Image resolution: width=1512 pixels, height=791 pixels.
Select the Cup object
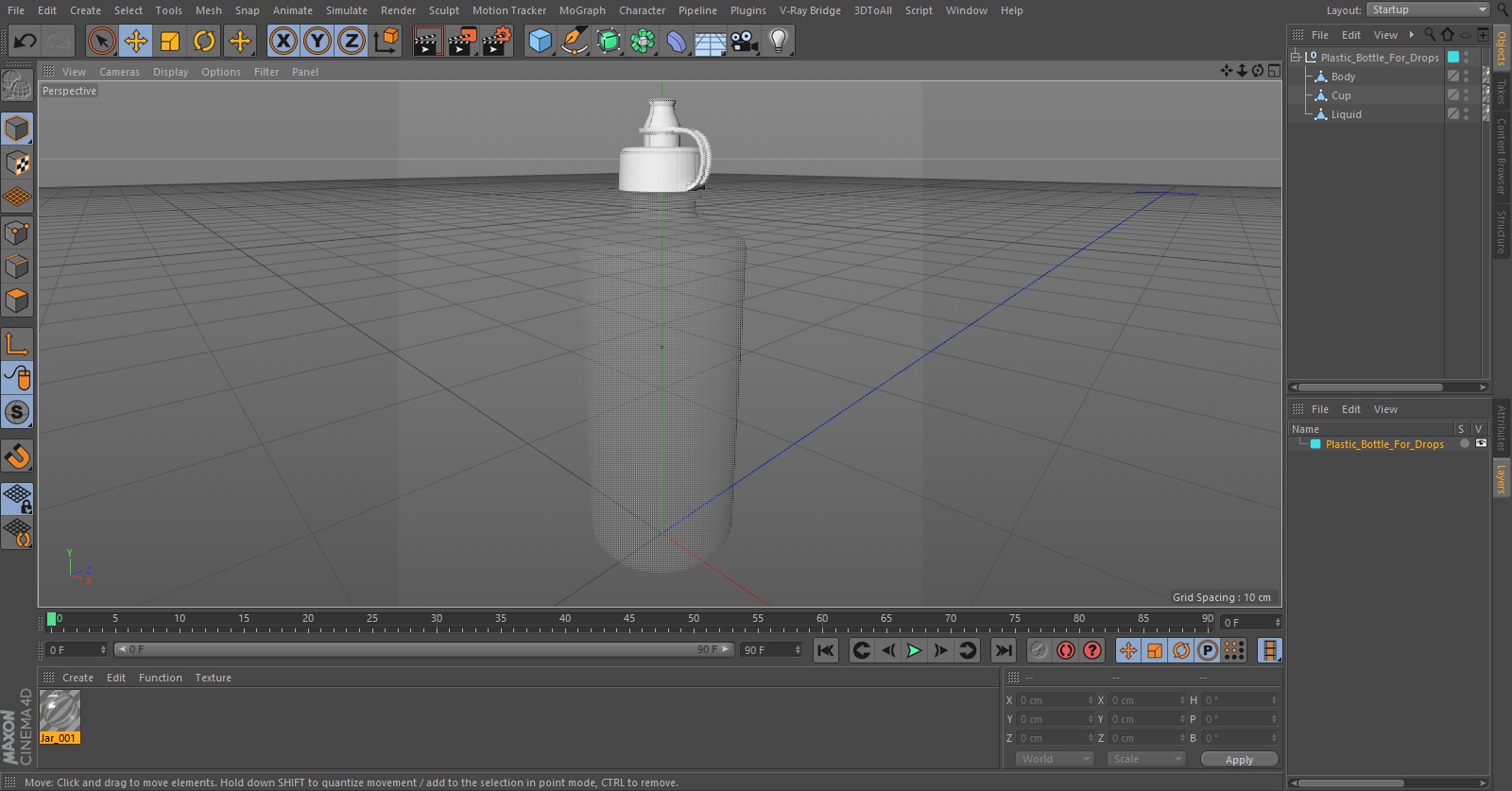(x=1341, y=95)
